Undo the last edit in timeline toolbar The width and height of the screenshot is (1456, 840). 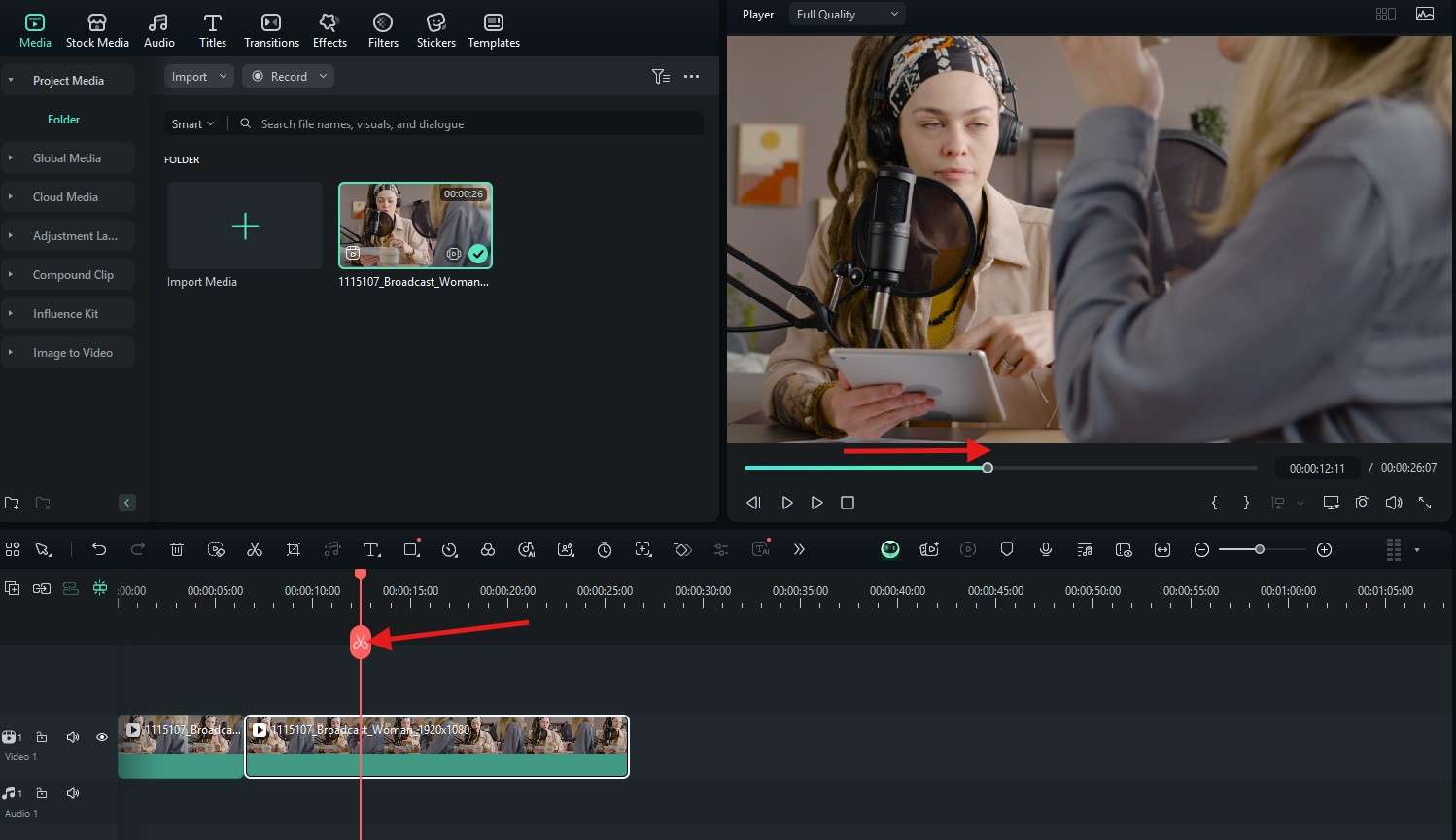click(99, 549)
